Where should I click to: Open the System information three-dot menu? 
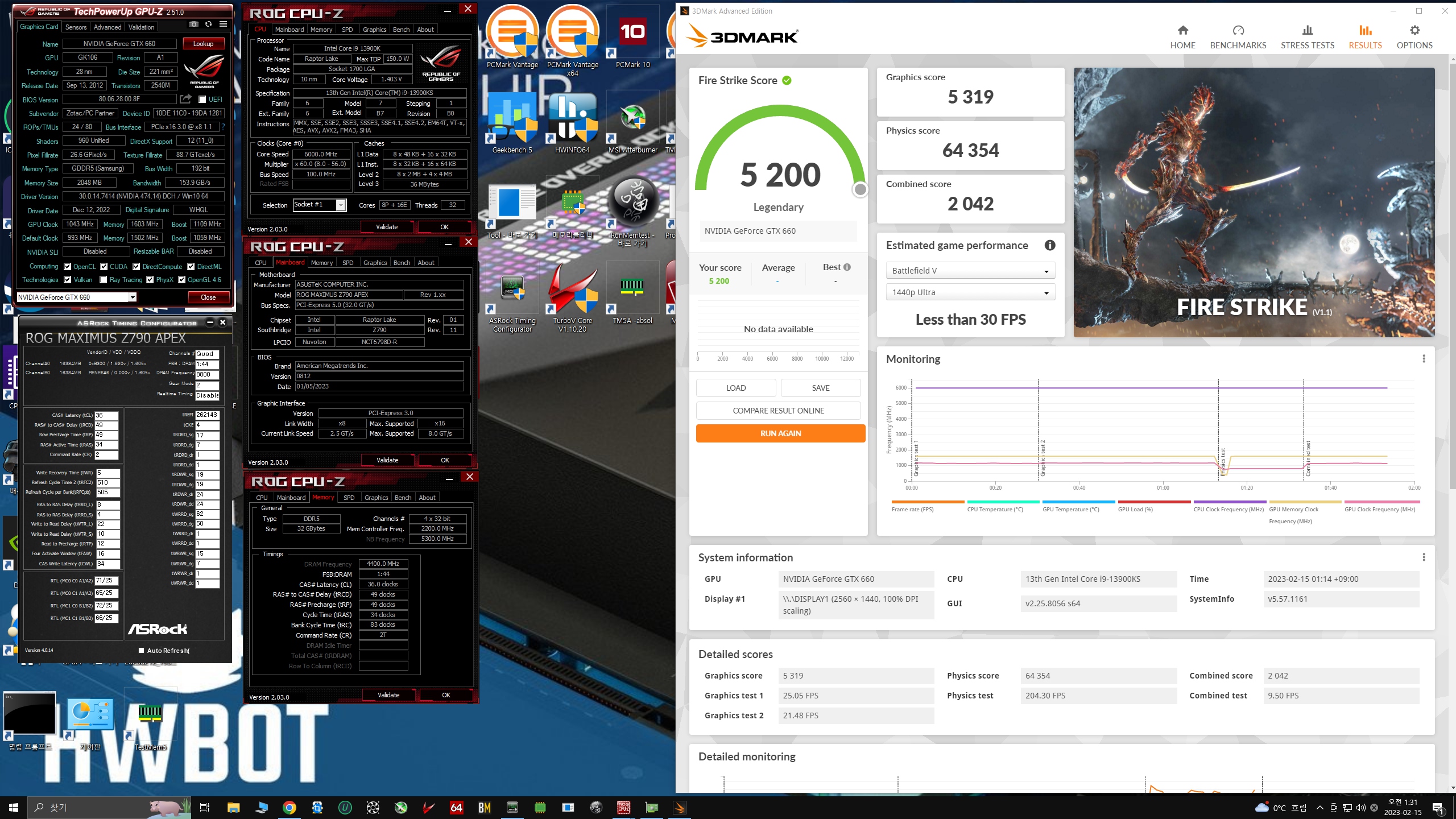[1424, 557]
